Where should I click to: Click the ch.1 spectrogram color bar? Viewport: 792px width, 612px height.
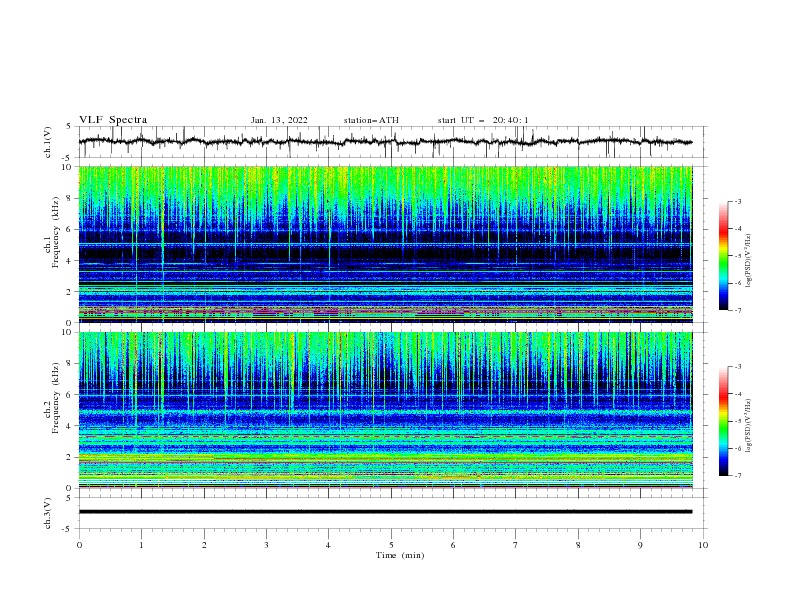(x=723, y=256)
